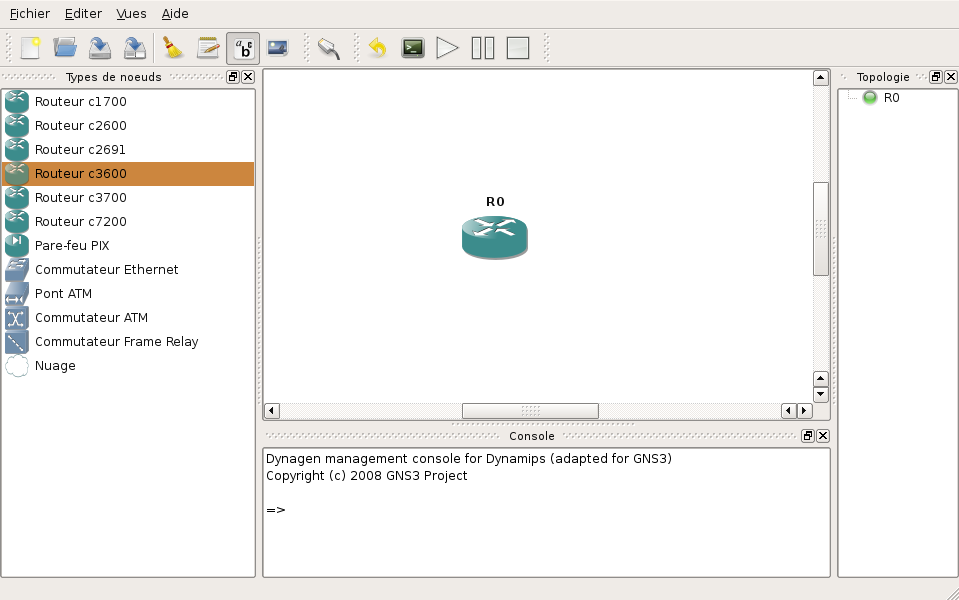The height and width of the screenshot is (600, 959).
Task: Select Routeur c7200 node type
Action: click(x=128, y=221)
